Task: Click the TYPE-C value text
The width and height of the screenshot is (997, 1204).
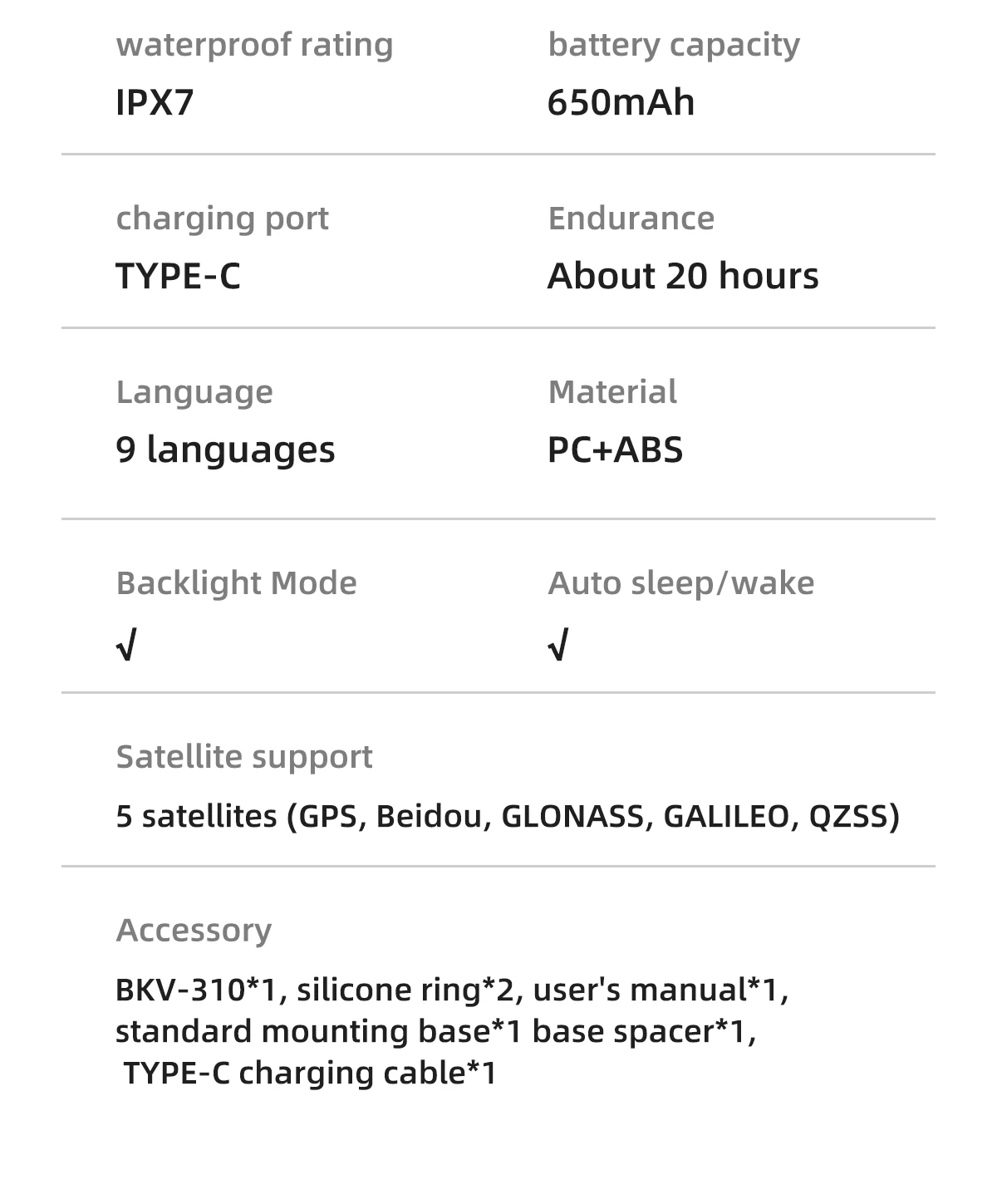Action: (178, 276)
